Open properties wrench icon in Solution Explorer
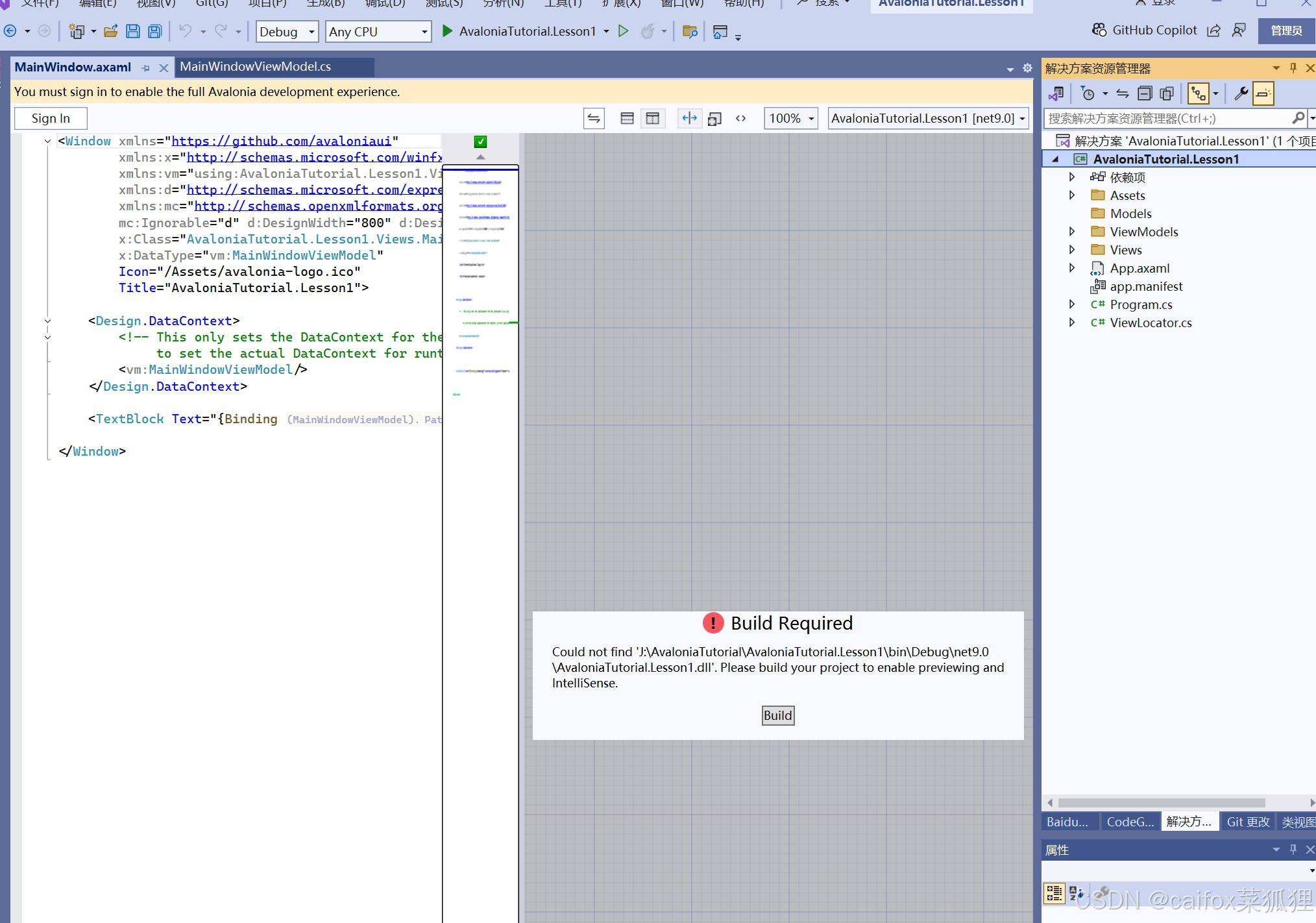This screenshot has height=923, width=1316. pos(1241,93)
